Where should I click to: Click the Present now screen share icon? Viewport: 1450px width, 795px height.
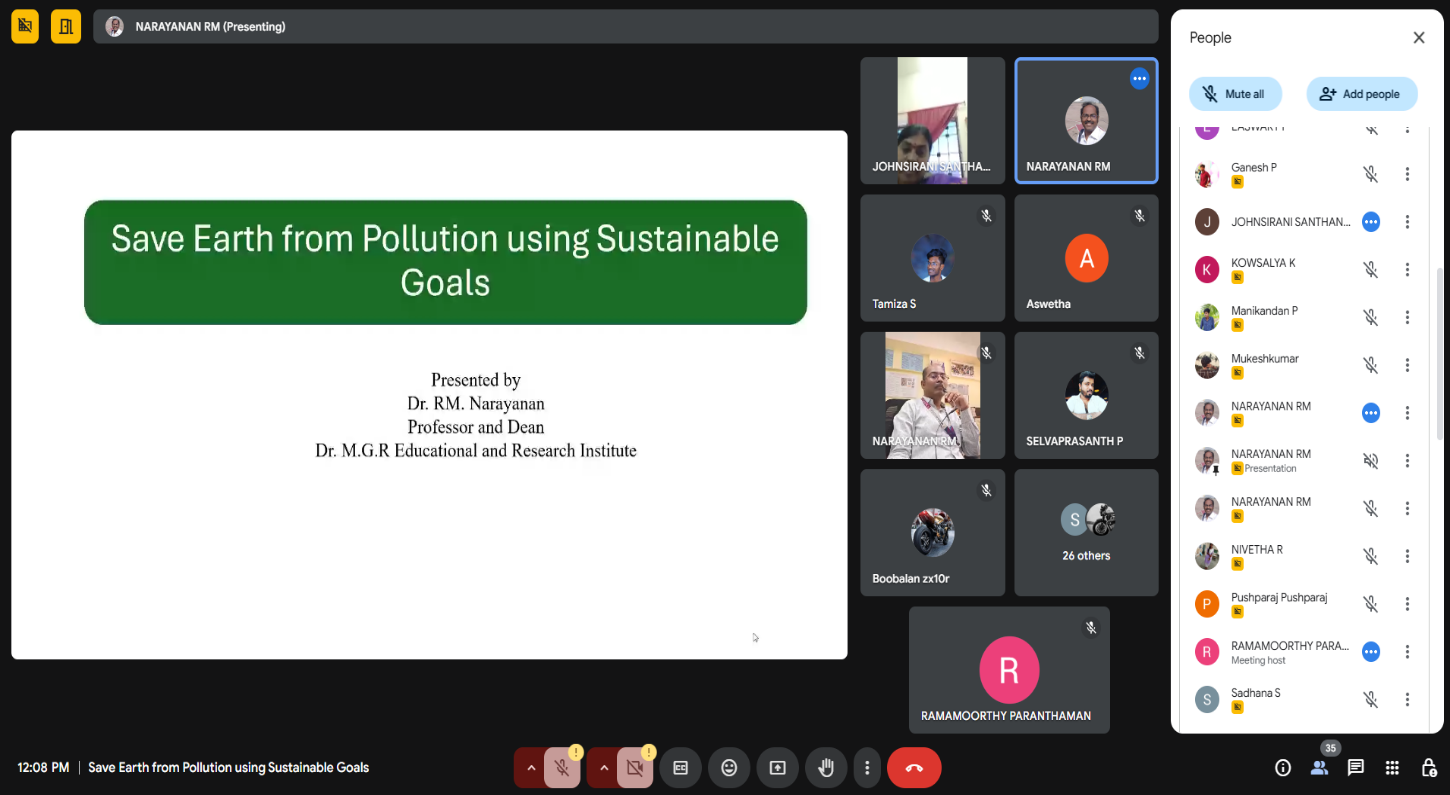(x=777, y=768)
